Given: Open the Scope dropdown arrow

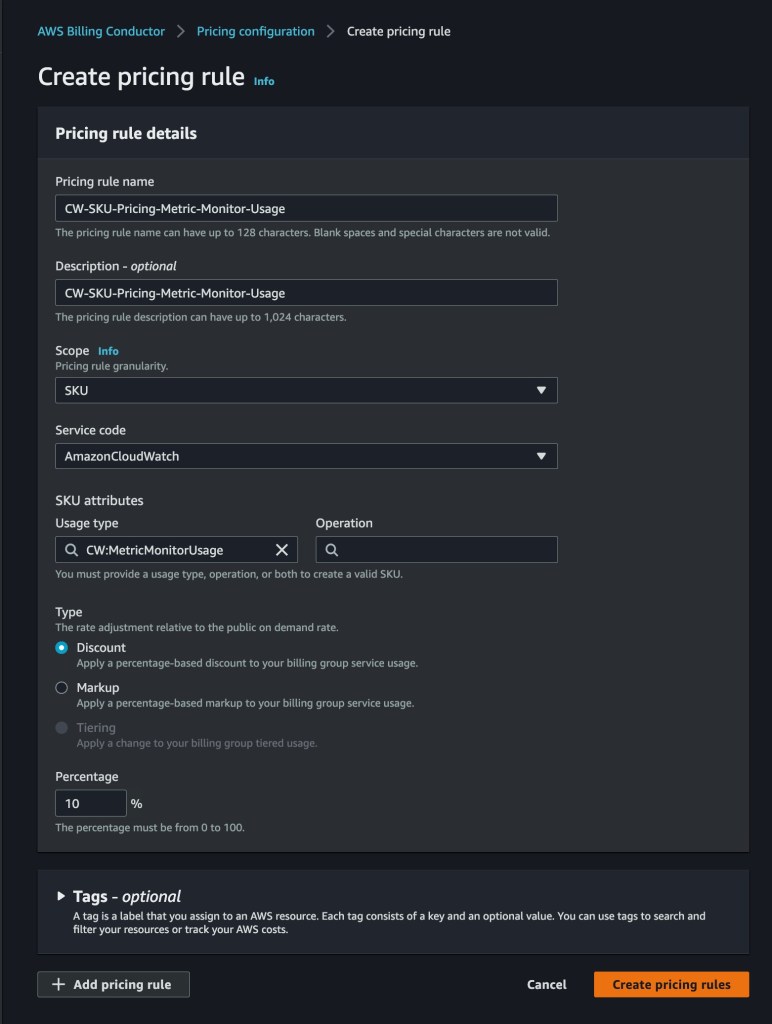Looking at the screenshot, I should click(541, 390).
